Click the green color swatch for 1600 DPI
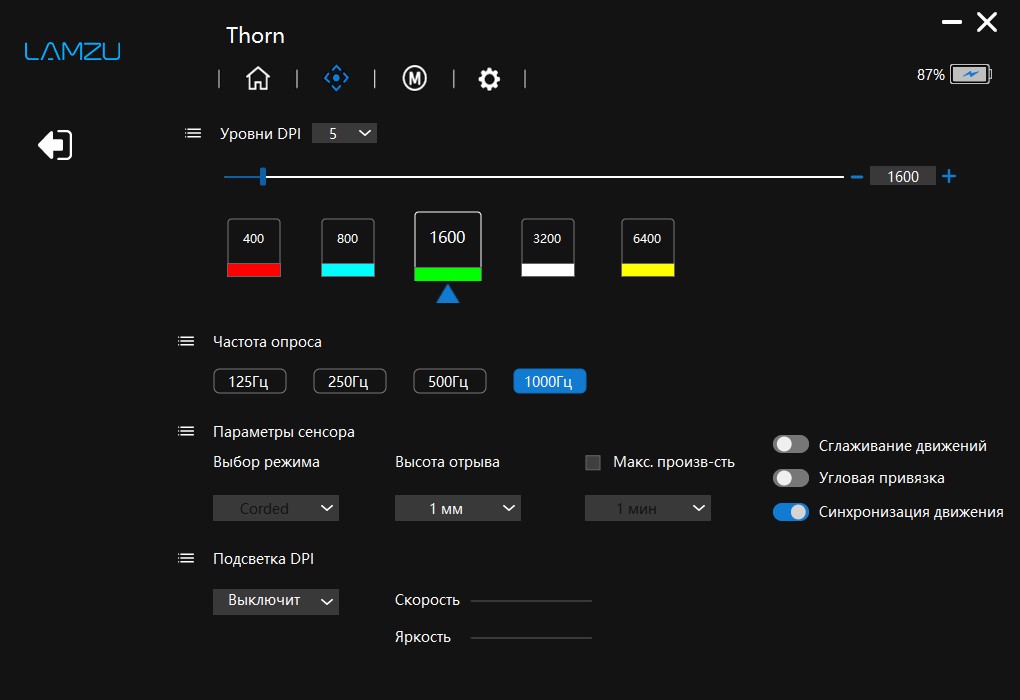 pos(448,274)
